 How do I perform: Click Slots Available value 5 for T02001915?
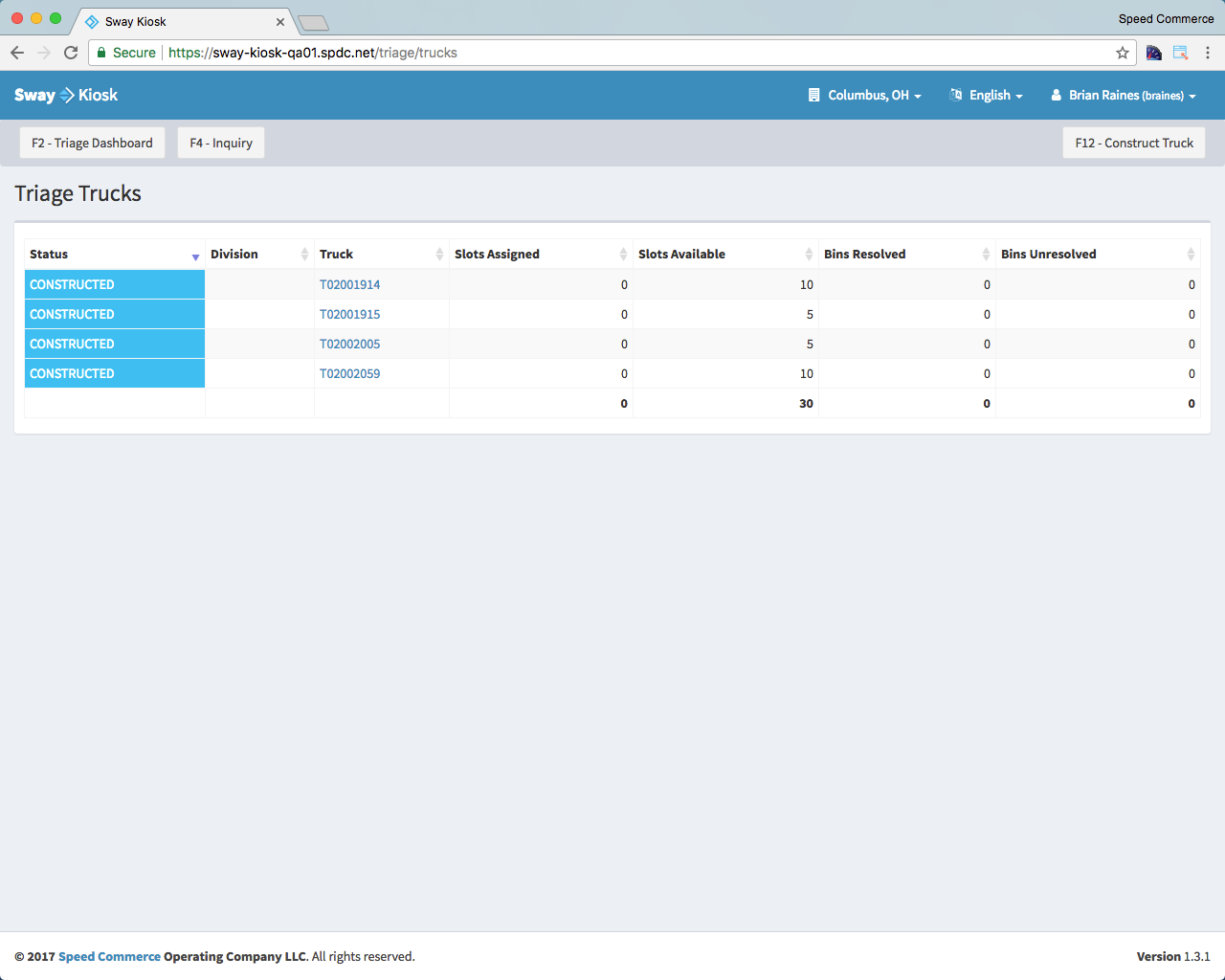(810, 314)
